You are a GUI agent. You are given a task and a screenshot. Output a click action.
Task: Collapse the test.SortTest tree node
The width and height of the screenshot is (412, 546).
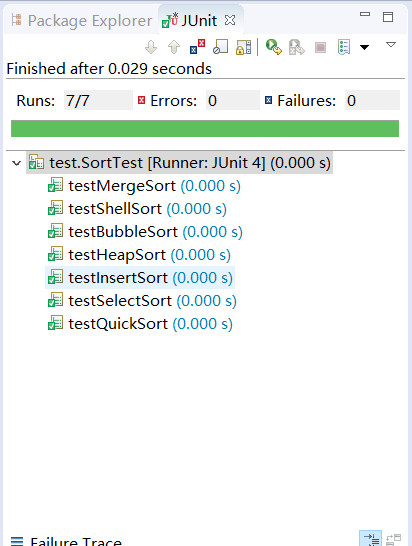[16, 163]
